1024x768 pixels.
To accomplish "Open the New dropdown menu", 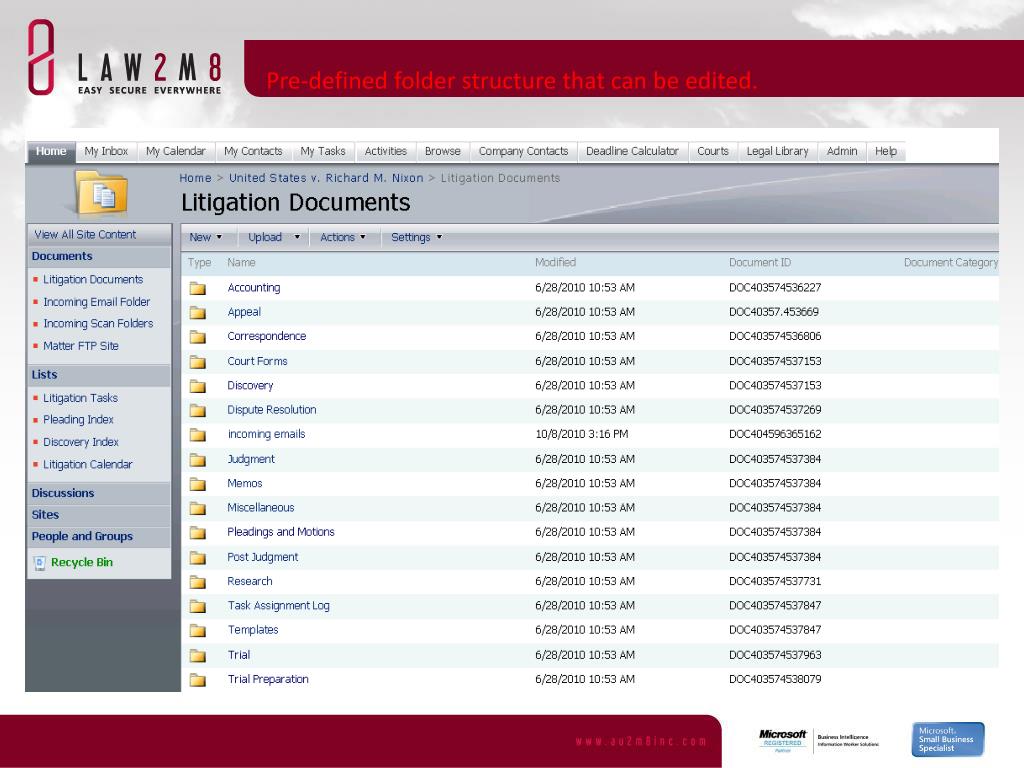I will point(206,238).
